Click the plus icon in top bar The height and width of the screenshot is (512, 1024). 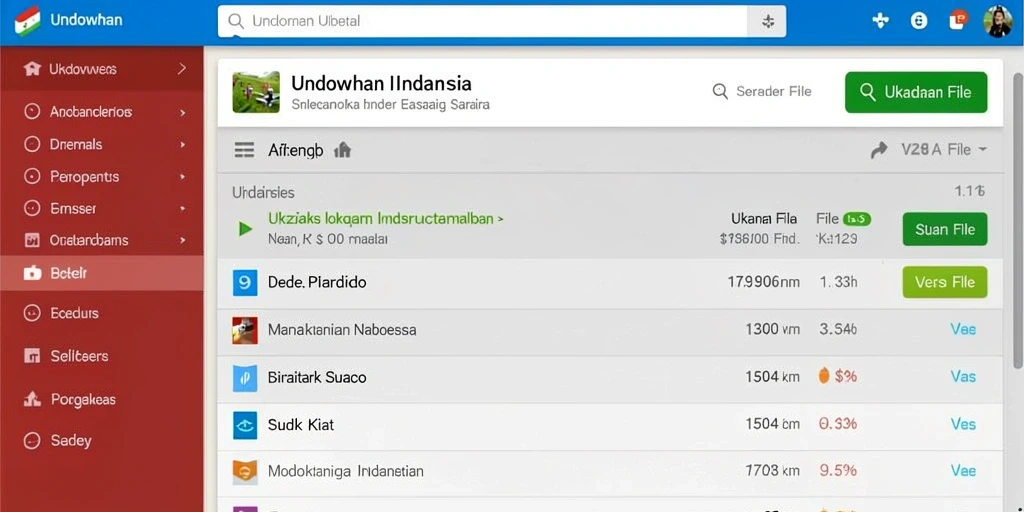tap(880, 21)
